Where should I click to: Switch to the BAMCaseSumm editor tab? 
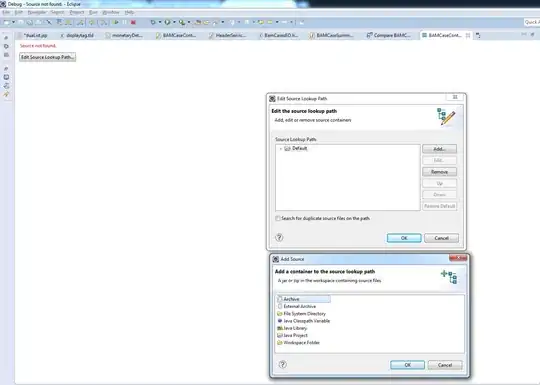pos(331,35)
